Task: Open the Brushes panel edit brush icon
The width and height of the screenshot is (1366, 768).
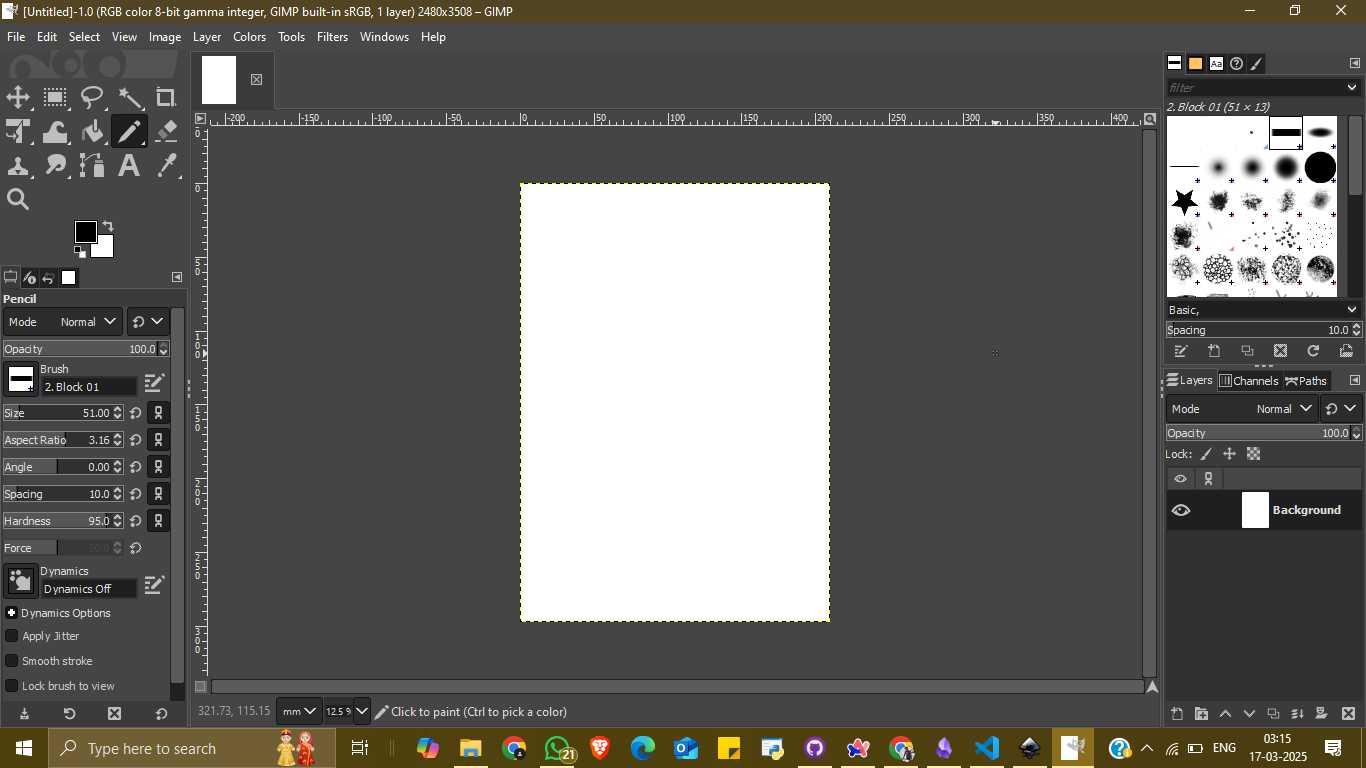Action: coord(1181,351)
